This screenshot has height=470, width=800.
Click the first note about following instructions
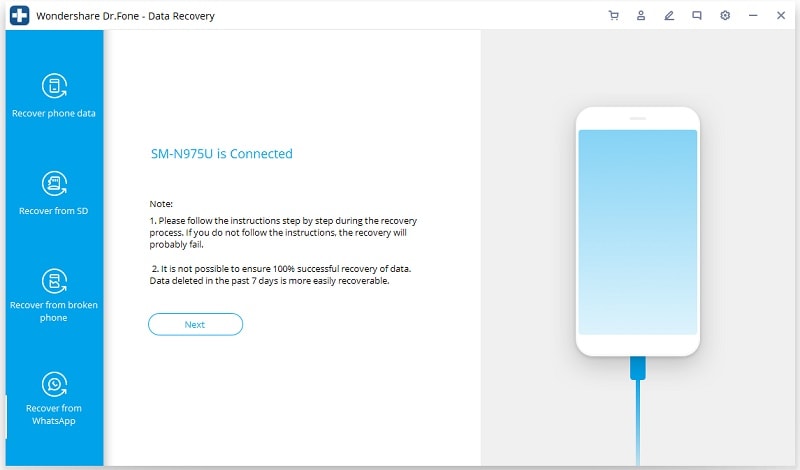(x=283, y=233)
